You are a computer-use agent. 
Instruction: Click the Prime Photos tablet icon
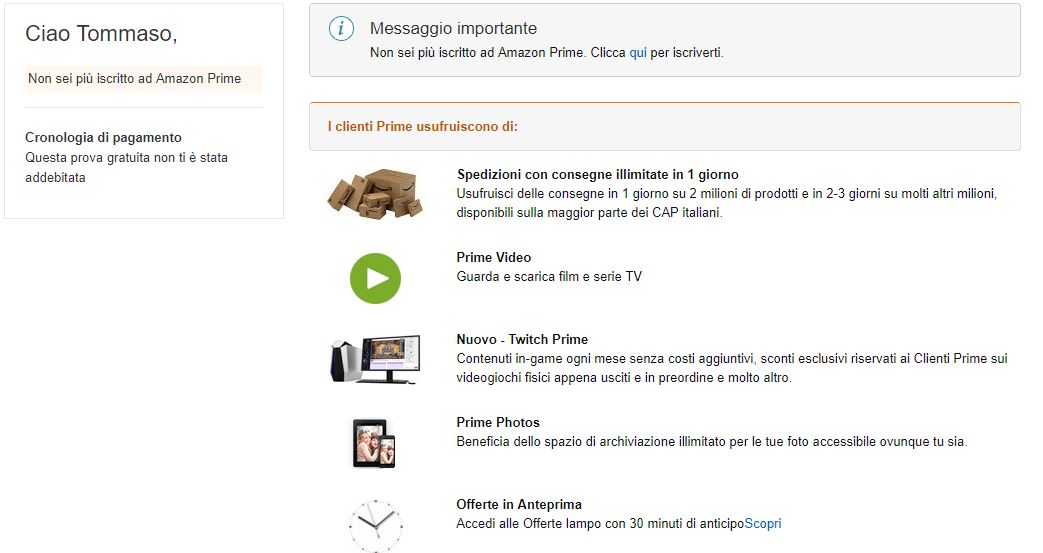click(x=375, y=442)
